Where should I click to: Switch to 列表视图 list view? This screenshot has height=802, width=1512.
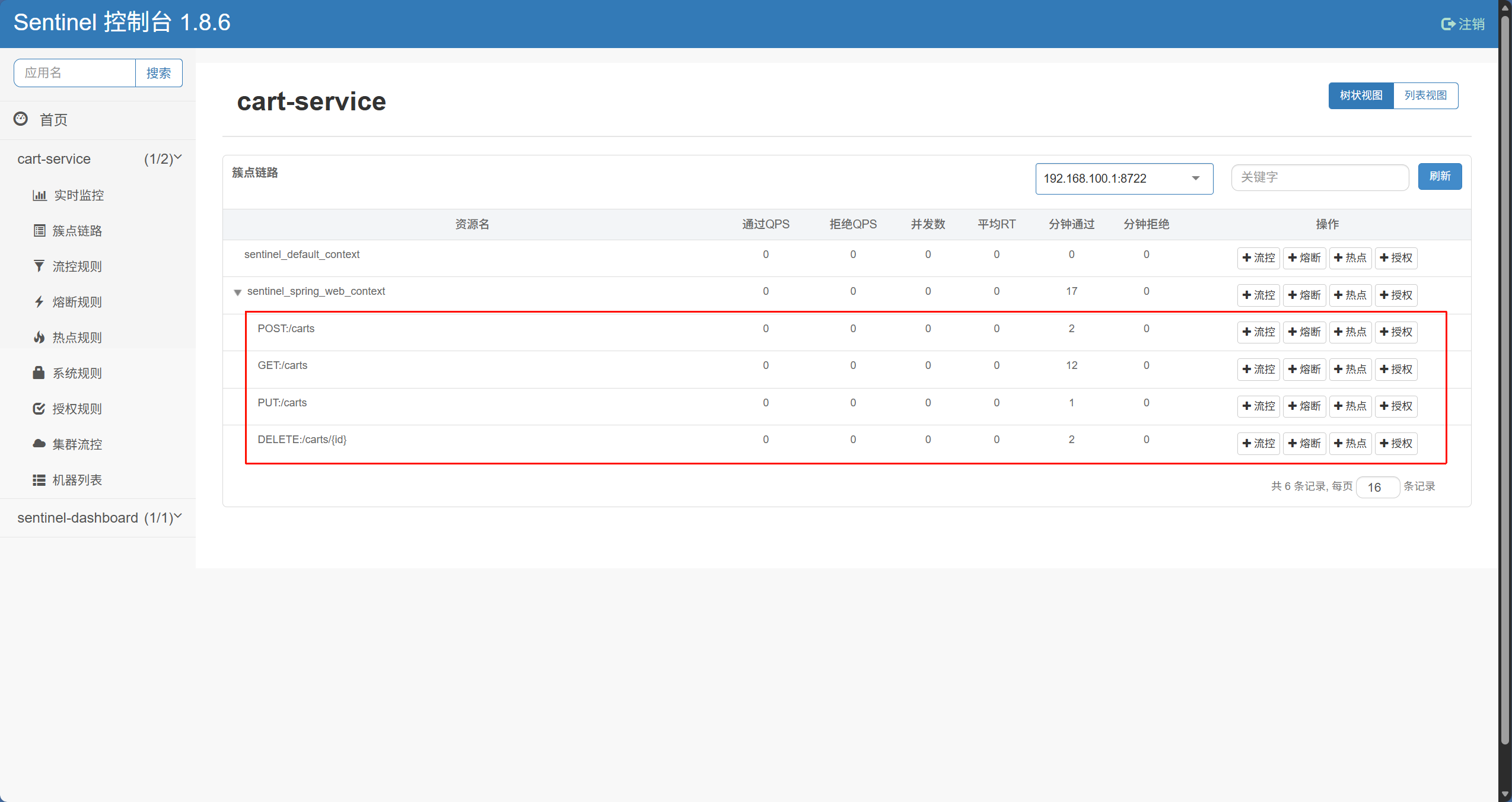pos(1425,96)
